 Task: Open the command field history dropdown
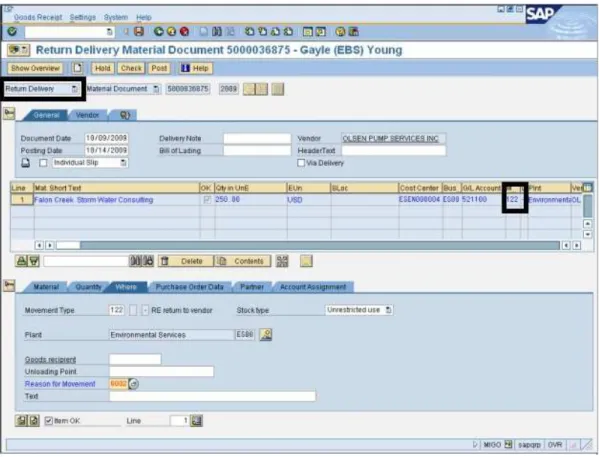(x=110, y=32)
